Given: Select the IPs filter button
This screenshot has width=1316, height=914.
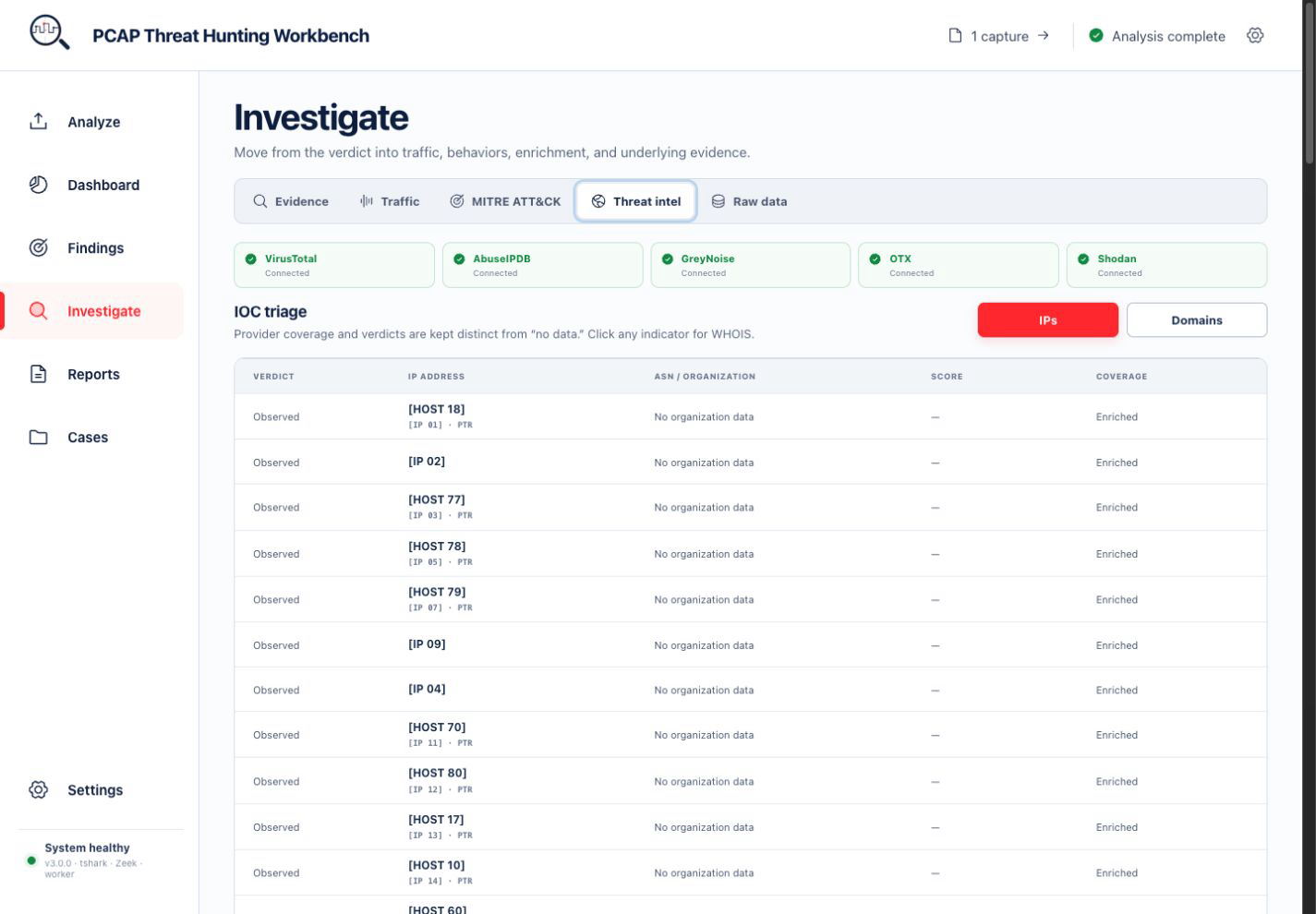Looking at the screenshot, I should pyautogui.click(x=1048, y=320).
